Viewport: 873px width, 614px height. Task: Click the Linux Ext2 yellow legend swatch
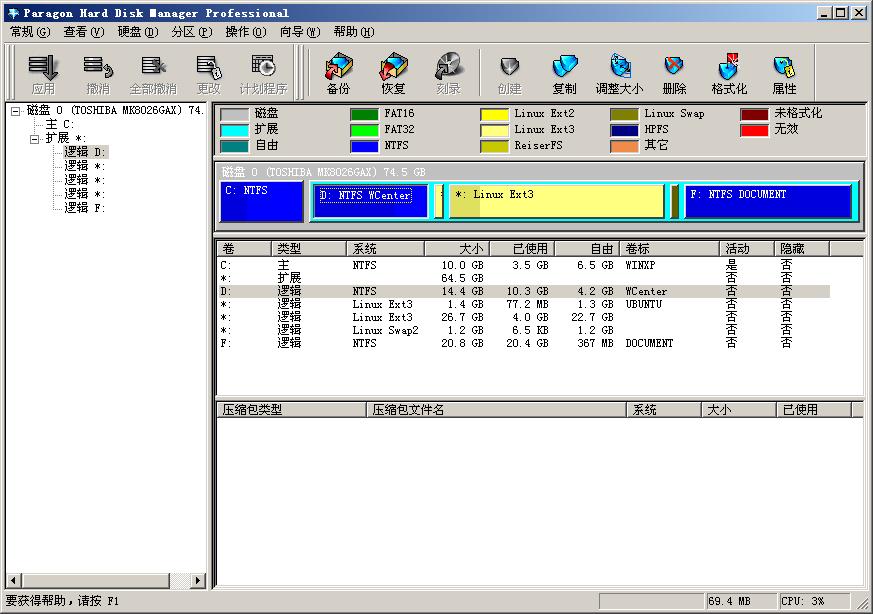(494, 114)
